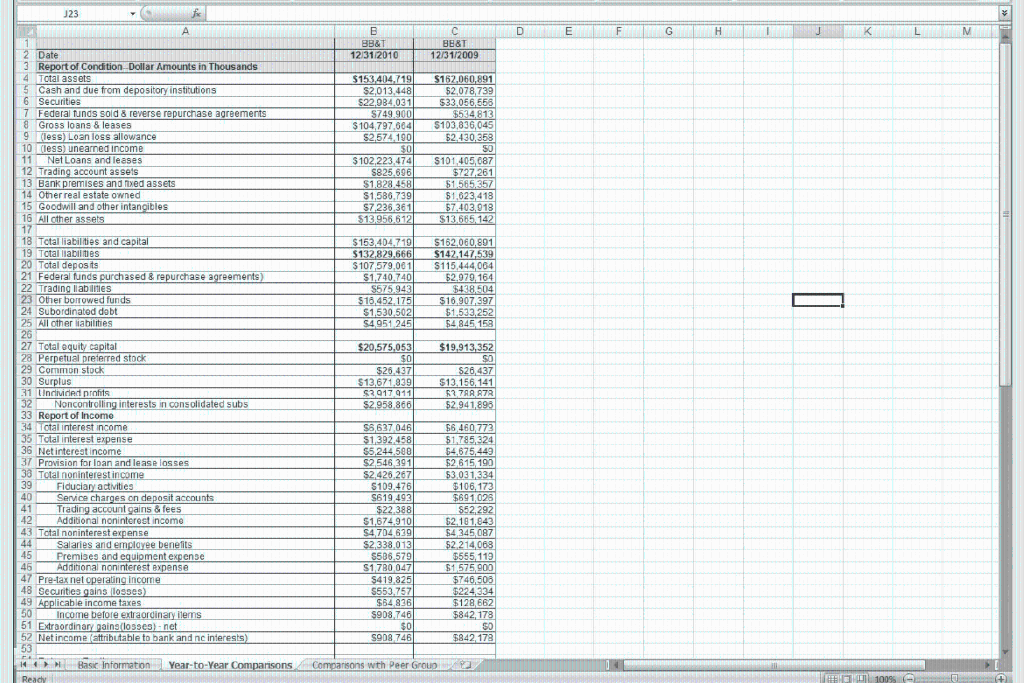1024x683 pixels.
Task: Click cell 'Total assets' label
Action: [x=65, y=78]
